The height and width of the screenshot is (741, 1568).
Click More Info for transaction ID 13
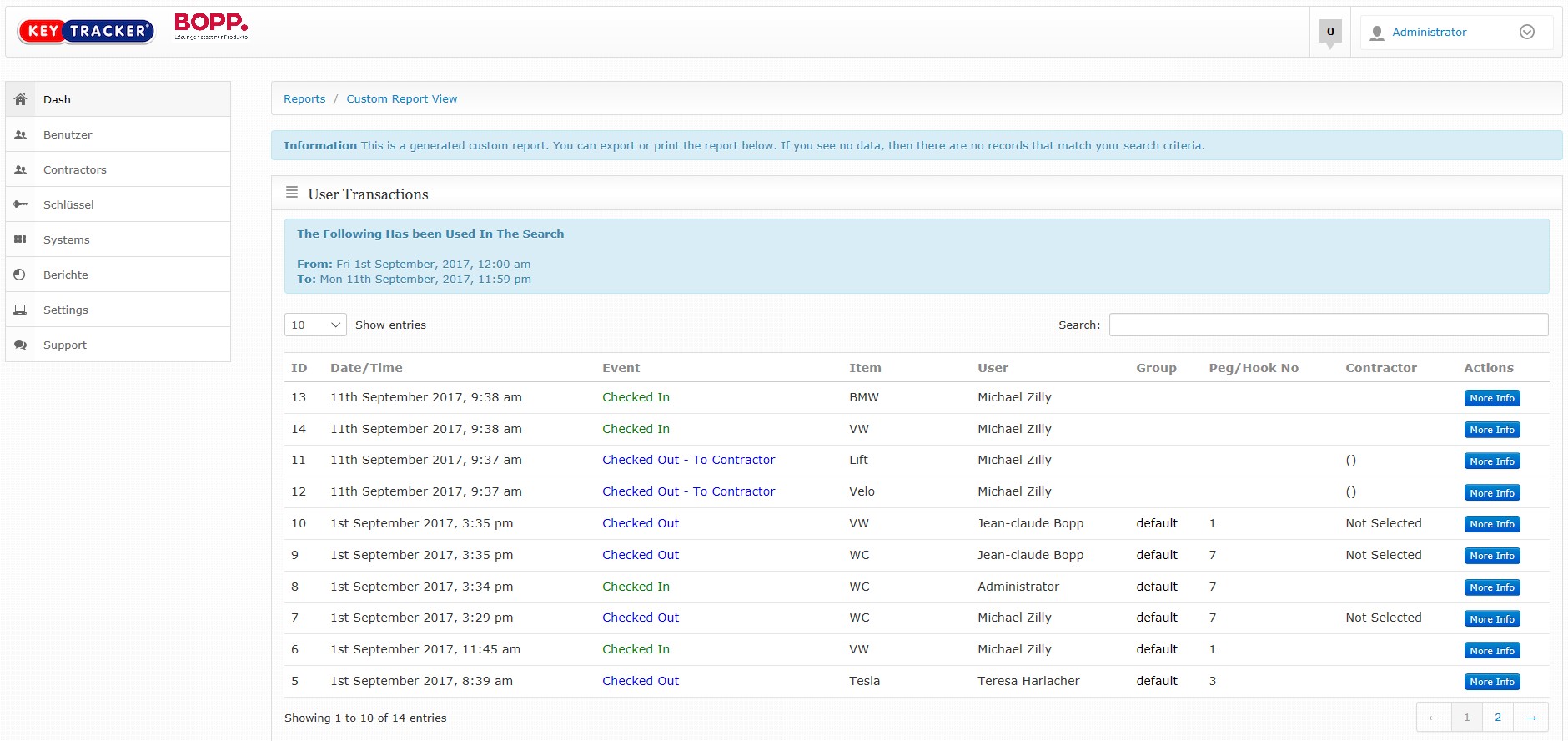(1492, 398)
